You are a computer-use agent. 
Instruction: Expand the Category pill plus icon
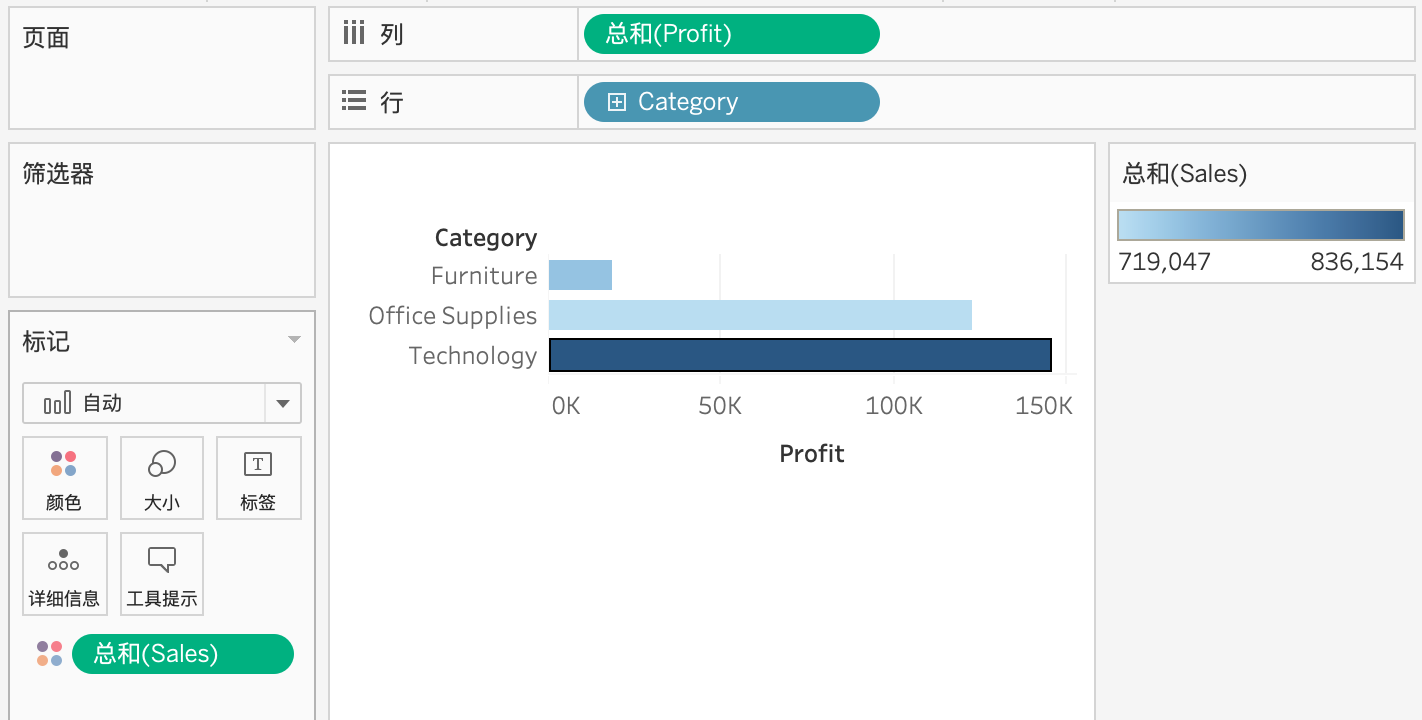point(617,102)
